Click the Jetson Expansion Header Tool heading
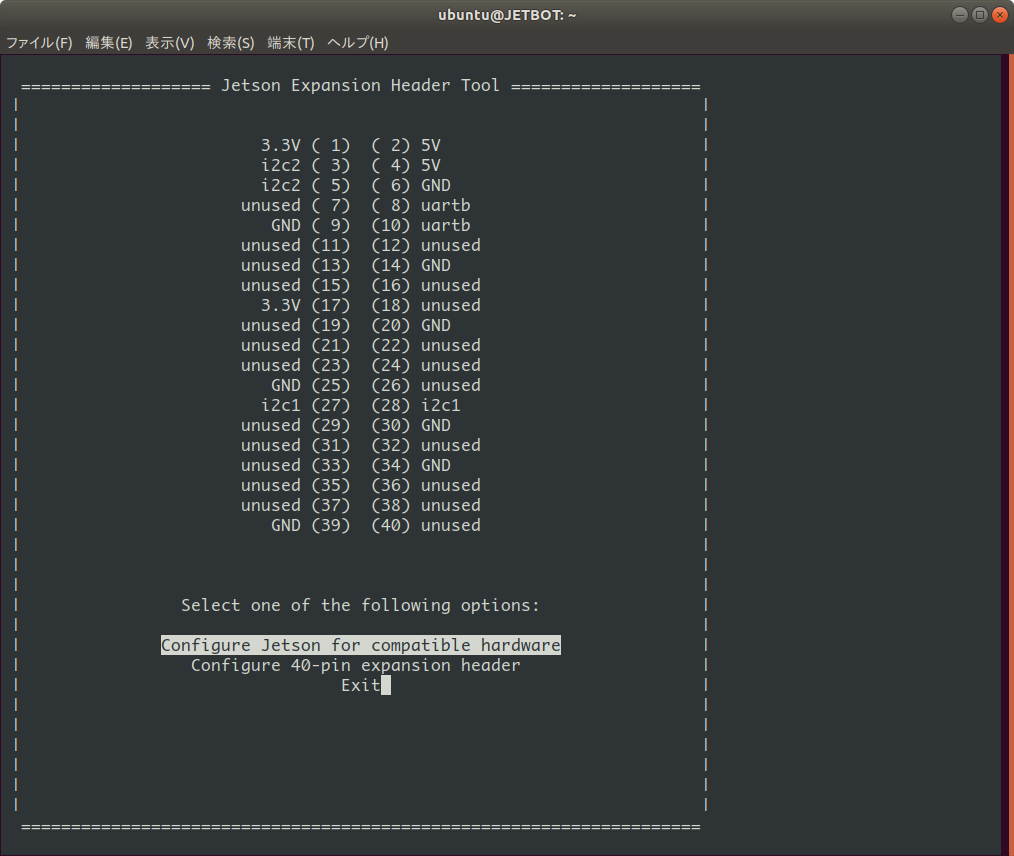This screenshot has height=856, width=1014. point(360,85)
